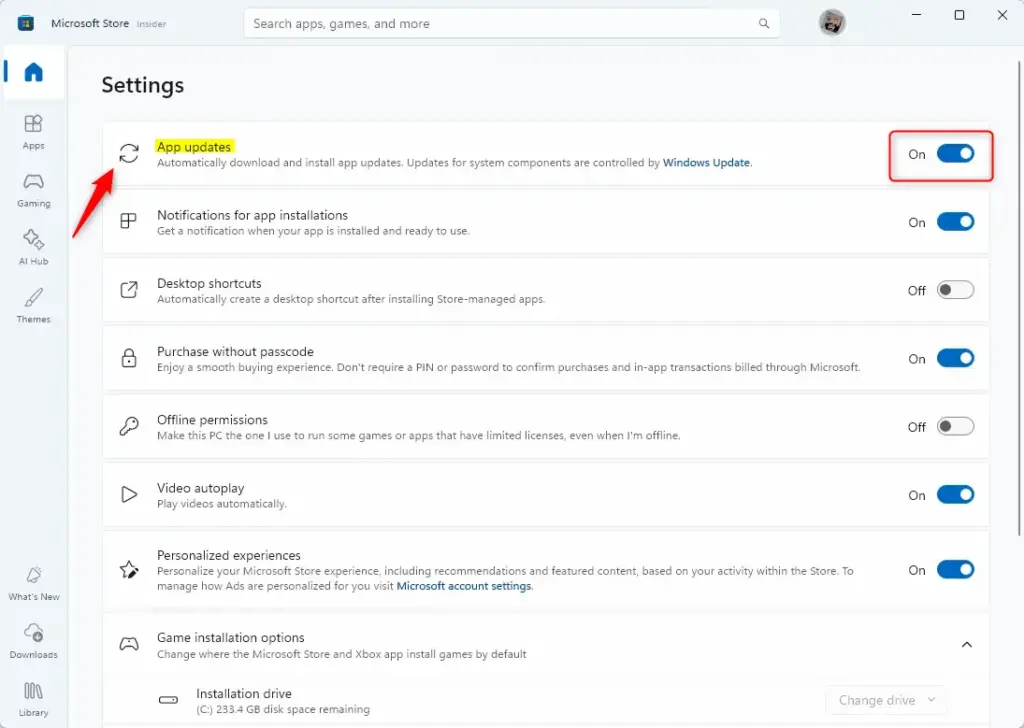Click the search apps, games, and more box
This screenshot has height=728, width=1024.
pos(511,24)
